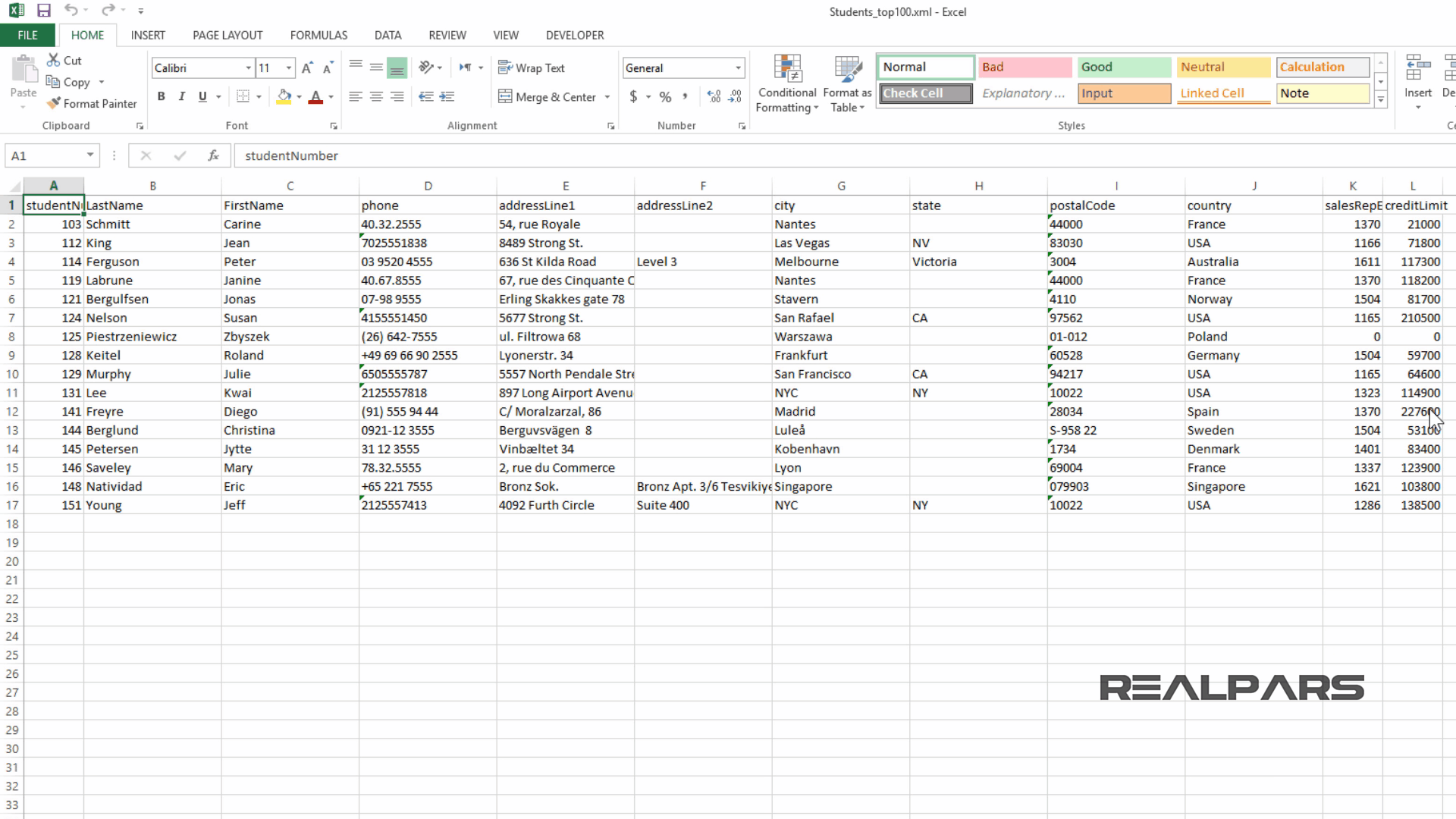Screen dimensions: 1456x819
Task: Switch to the FORMULAS ribbon tab
Action: point(318,35)
